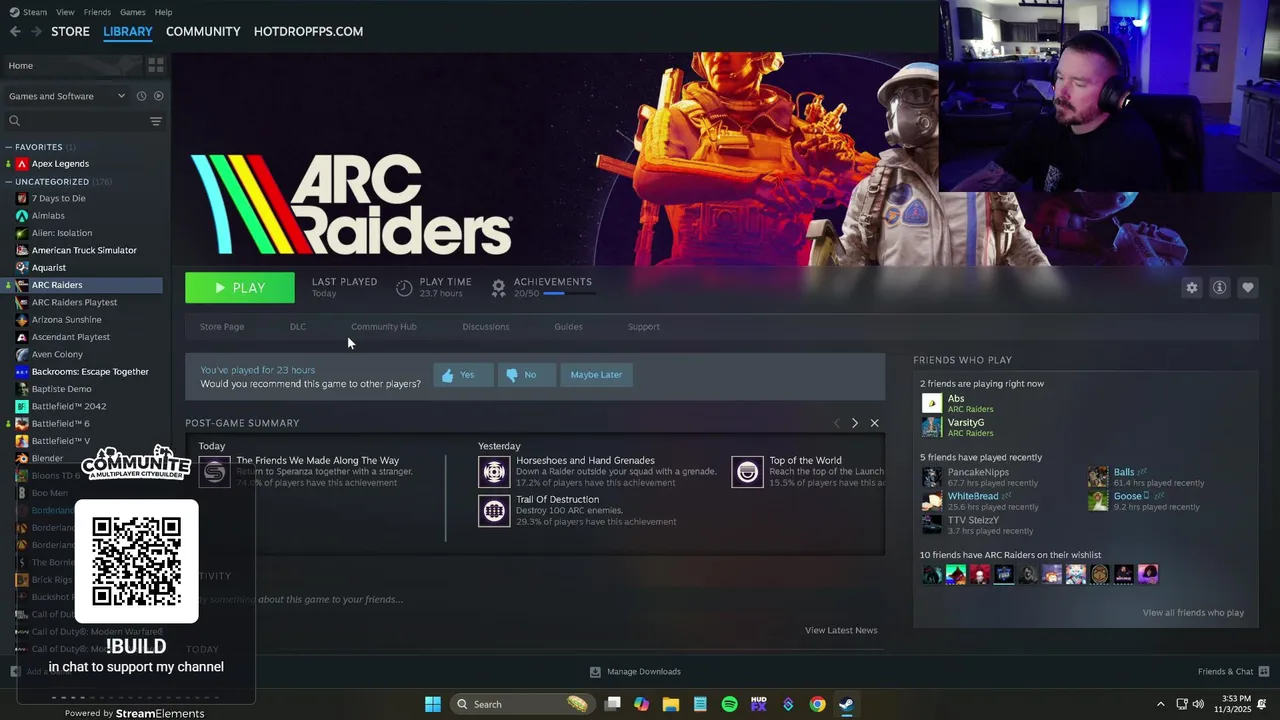Select Alien: Isolation
Screen dimensions: 1280x720
tap(61, 233)
